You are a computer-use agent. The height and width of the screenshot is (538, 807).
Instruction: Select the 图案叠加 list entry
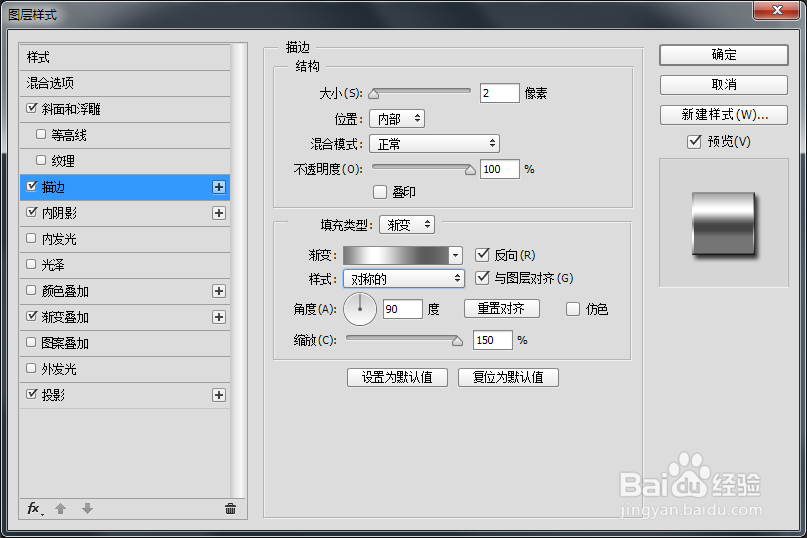(x=125, y=343)
